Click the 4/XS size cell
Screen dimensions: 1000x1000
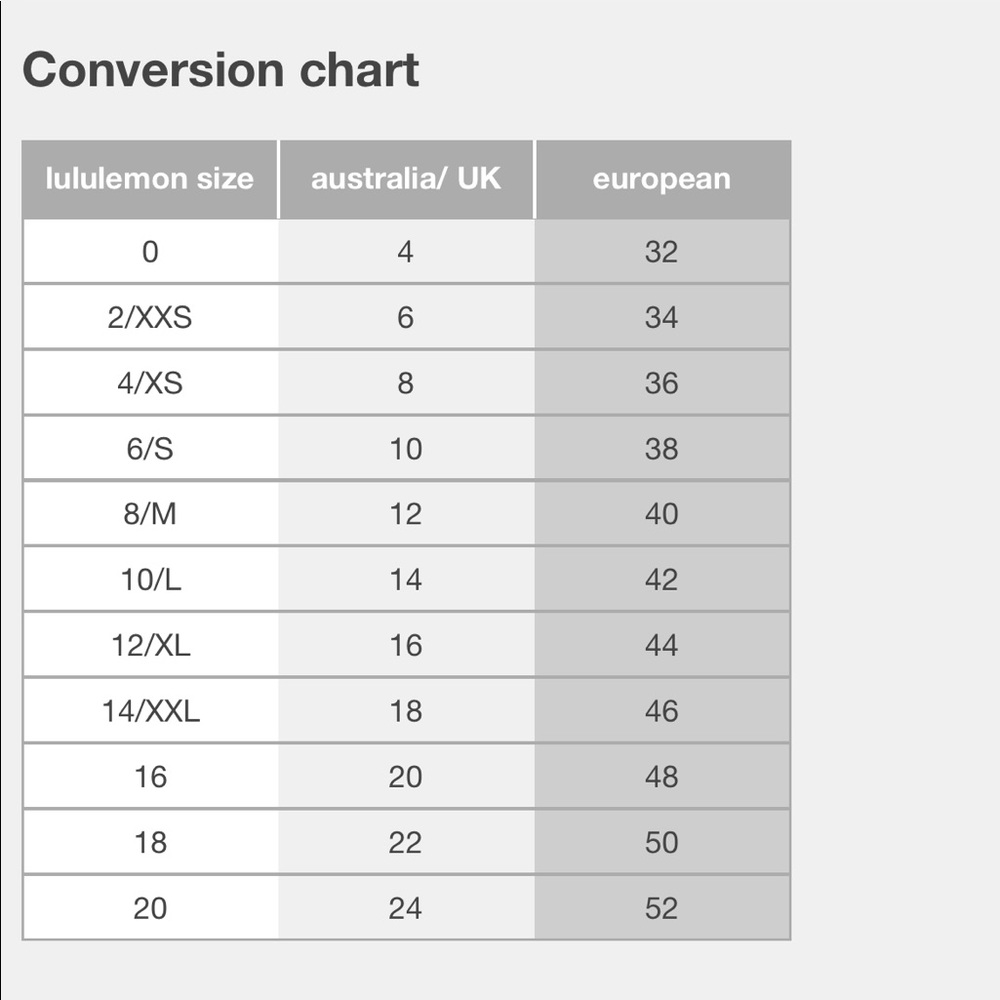150,383
